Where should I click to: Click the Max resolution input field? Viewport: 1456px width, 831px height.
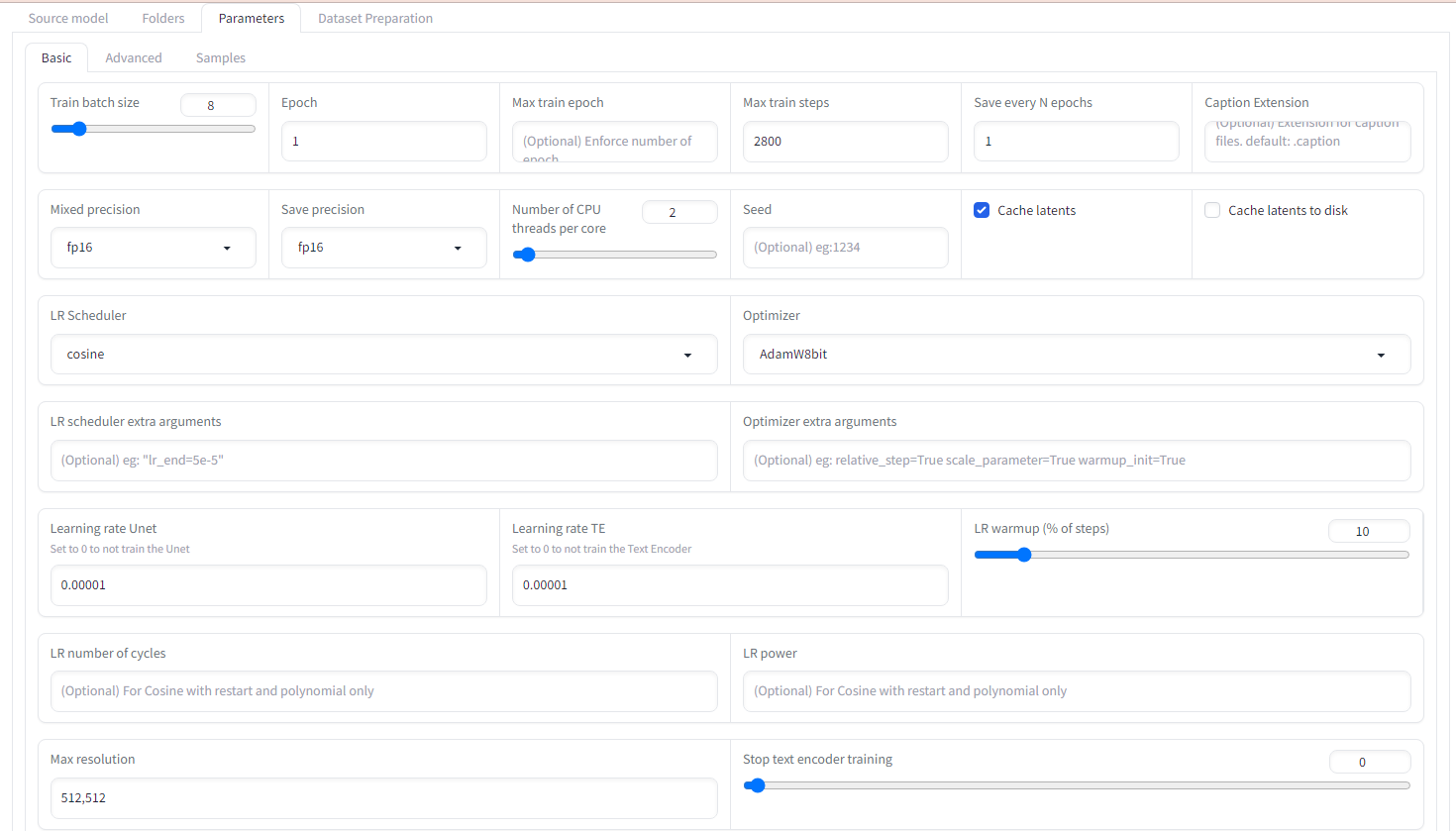tap(383, 798)
